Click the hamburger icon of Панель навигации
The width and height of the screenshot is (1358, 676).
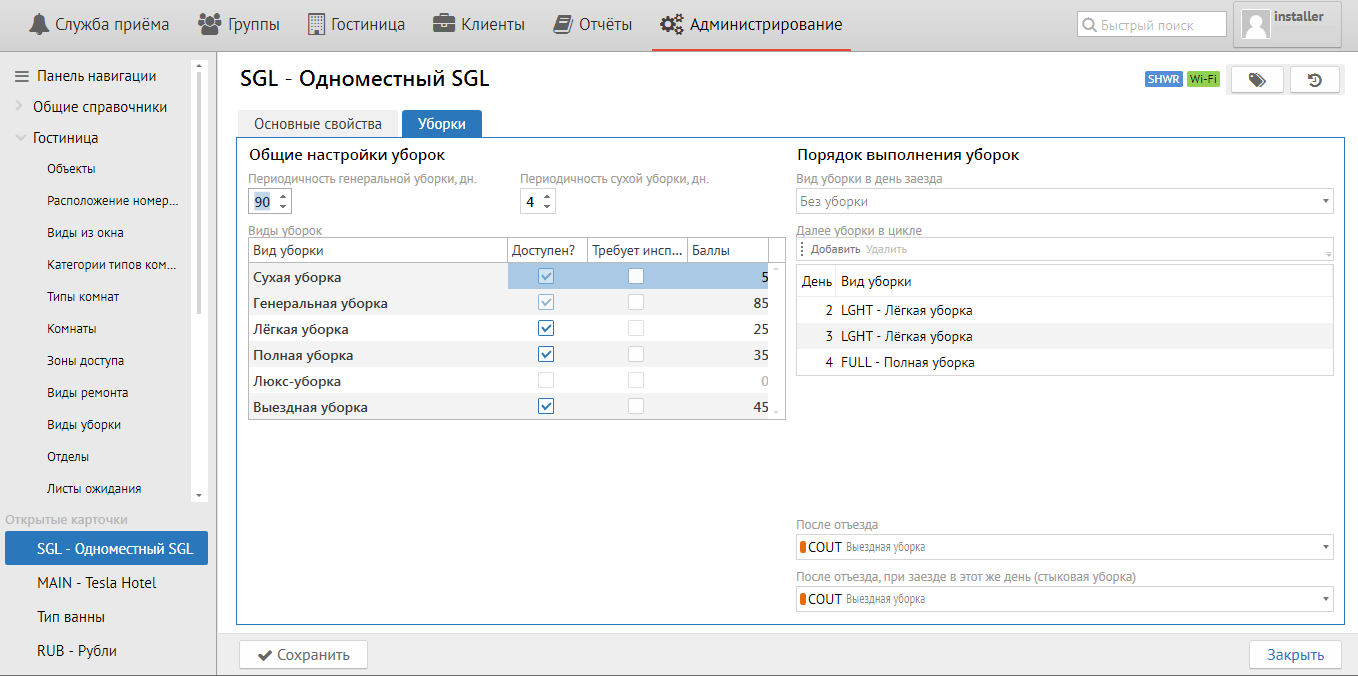pos(21,76)
